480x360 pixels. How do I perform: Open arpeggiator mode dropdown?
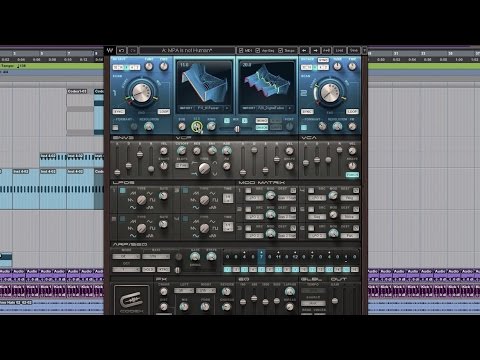click(126, 256)
